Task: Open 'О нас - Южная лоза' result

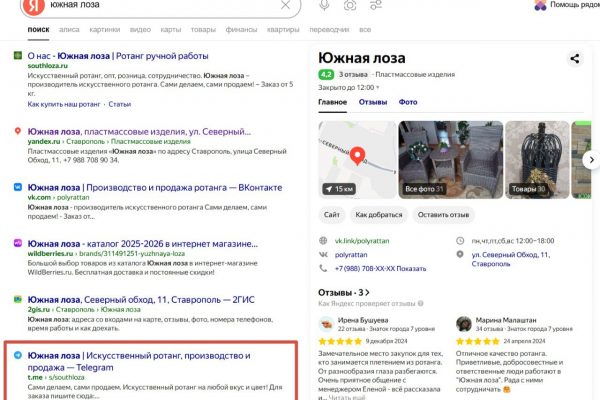Action: click(x=118, y=56)
